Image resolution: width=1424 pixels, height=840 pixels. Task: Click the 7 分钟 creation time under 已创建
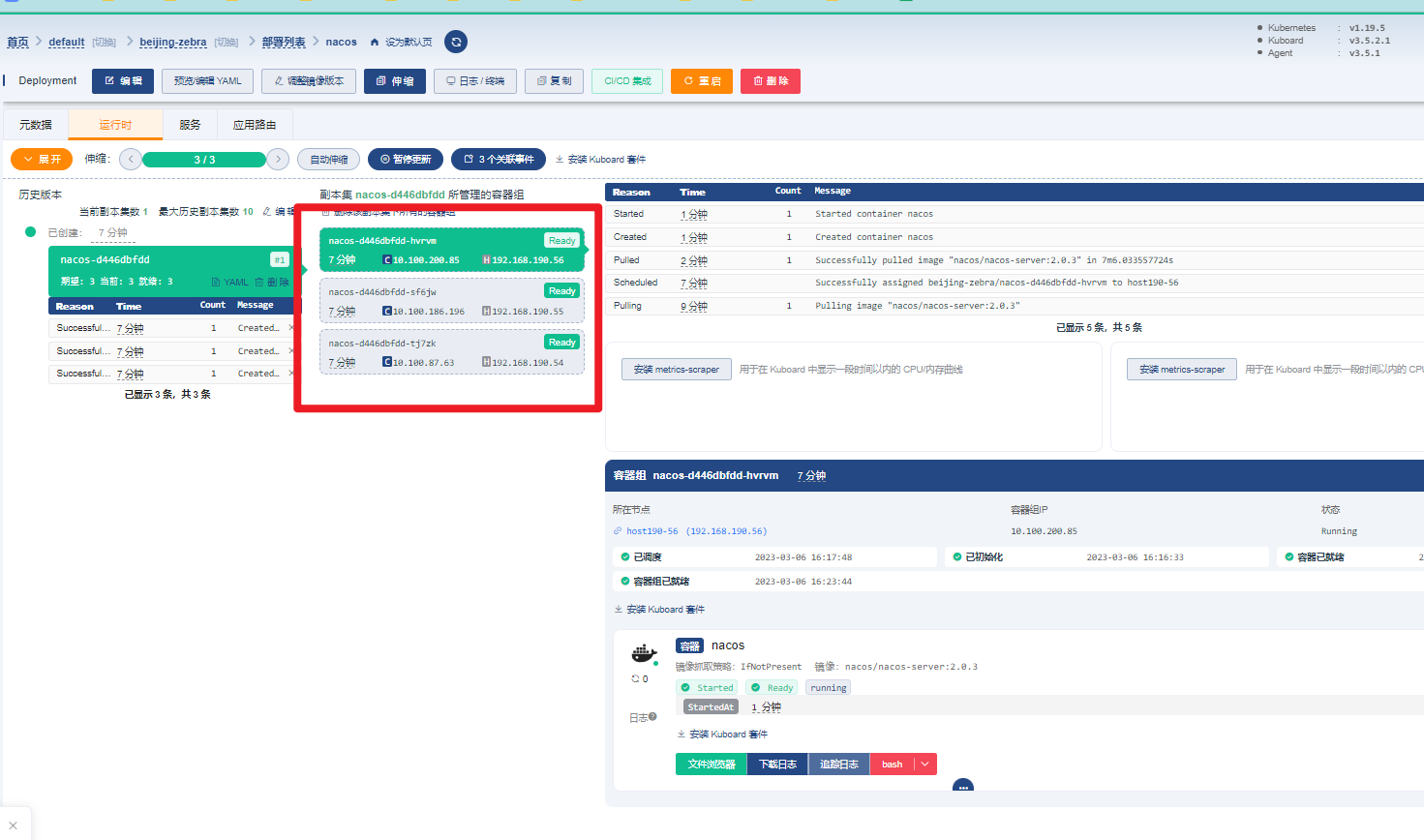[112, 233]
